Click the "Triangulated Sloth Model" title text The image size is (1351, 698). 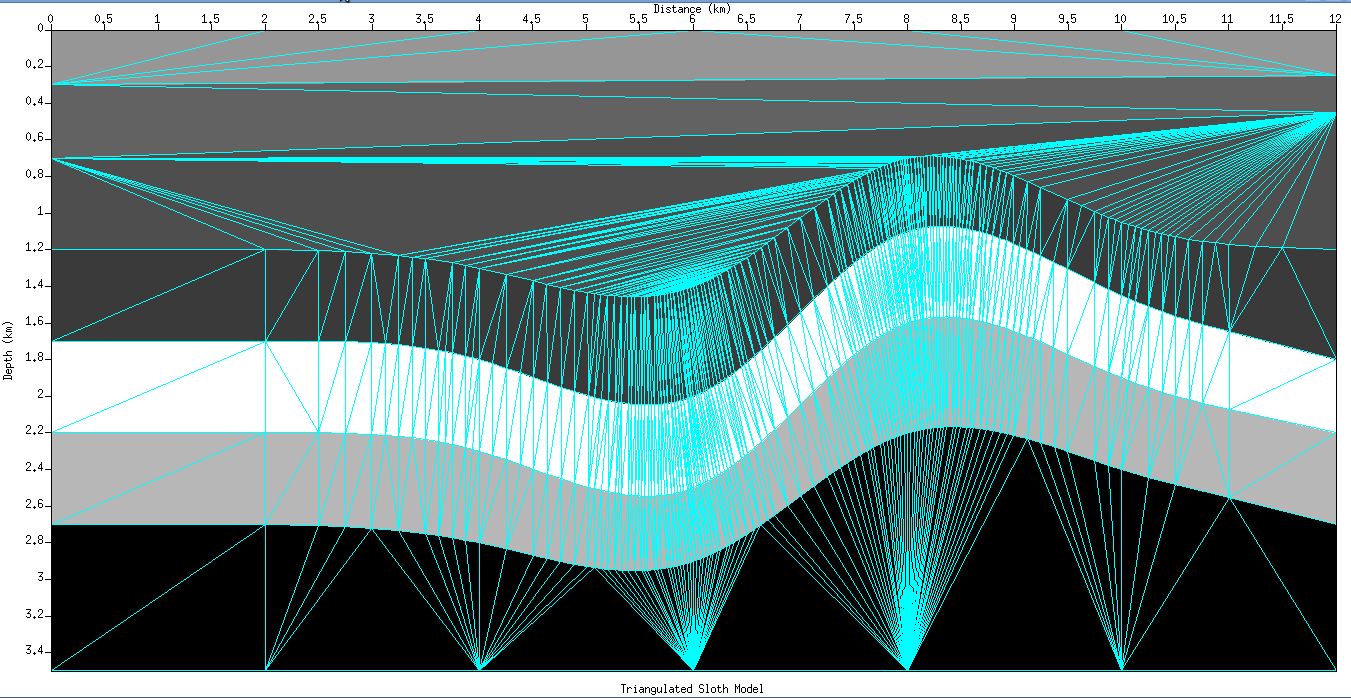(692, 689)
